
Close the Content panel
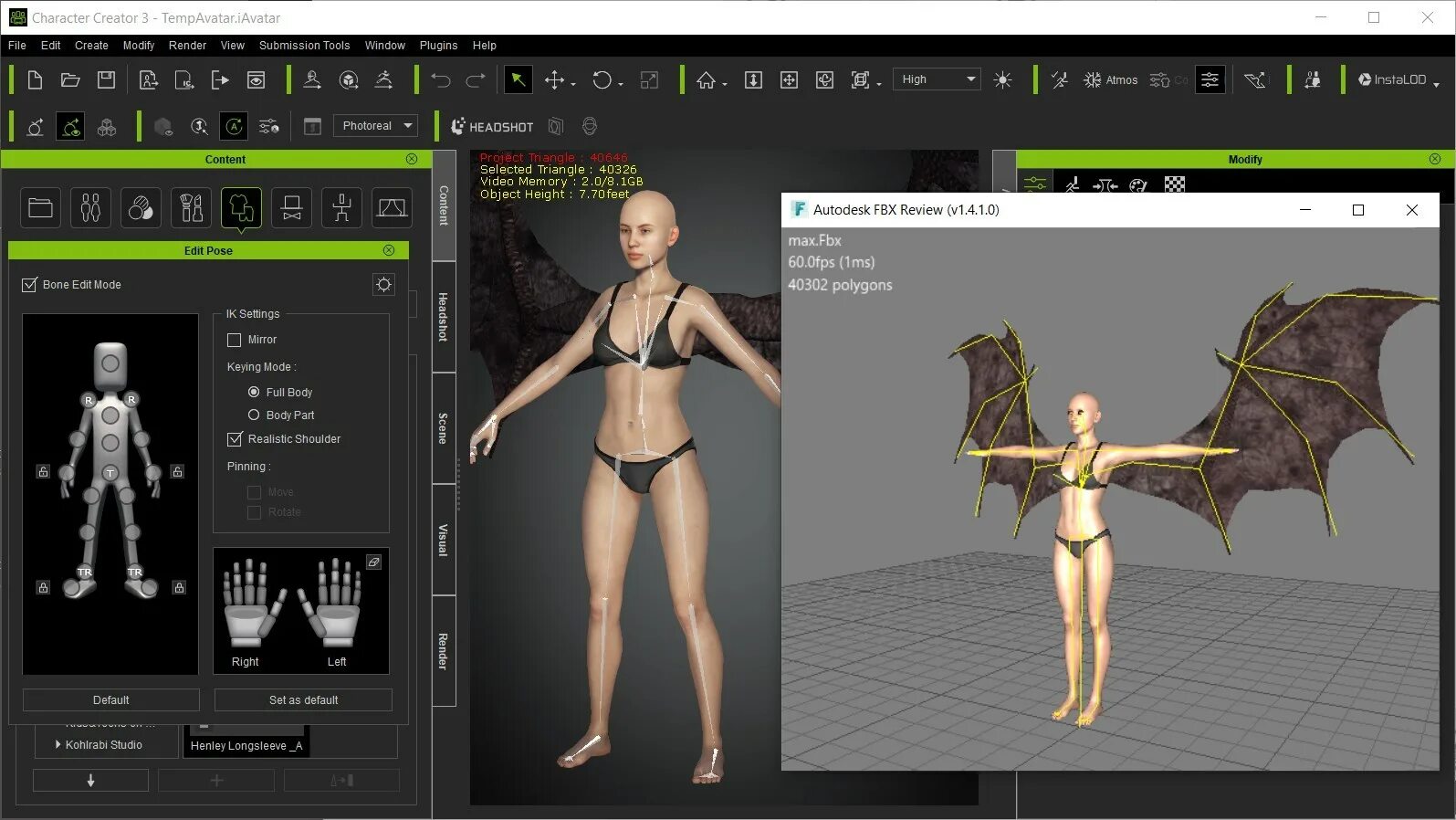pyautogui.click(x=412, y=159)
